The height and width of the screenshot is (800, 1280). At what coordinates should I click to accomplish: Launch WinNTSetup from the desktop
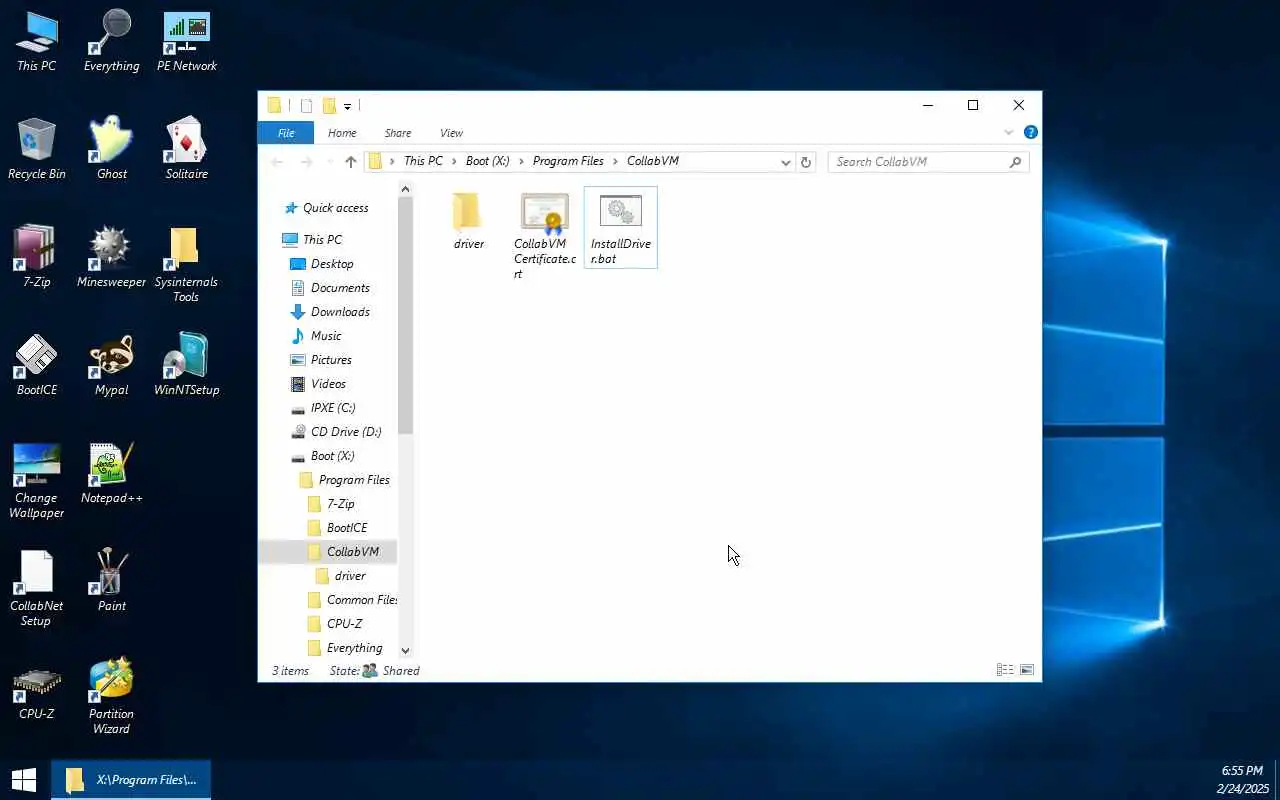(x=187, y=366)
